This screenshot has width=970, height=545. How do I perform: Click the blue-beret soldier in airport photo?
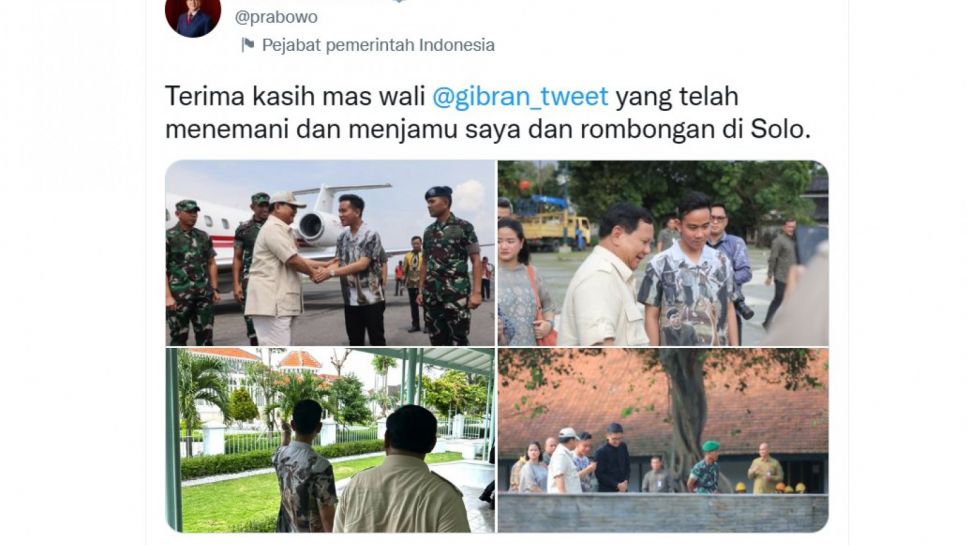[x=448, y=266]
